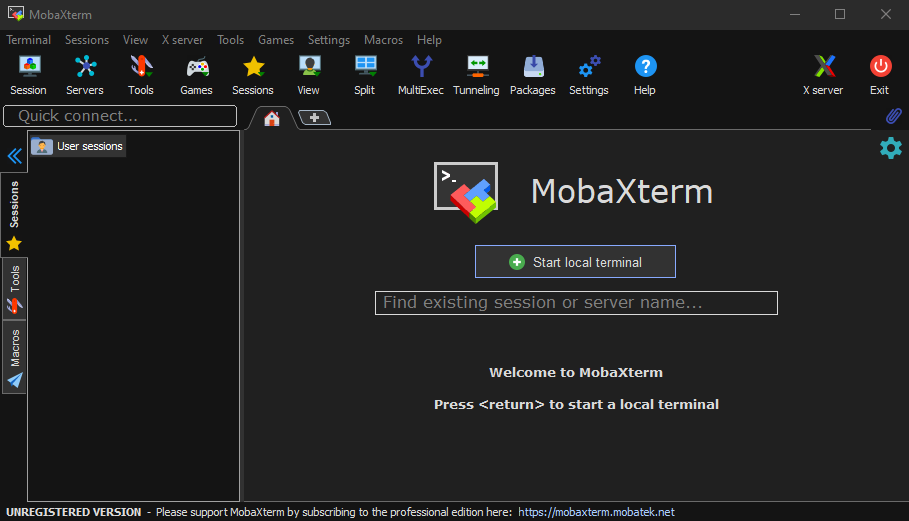This screenshot has height=521, width=909.
Task: Open the Macros menu in menu bar
Action: pos(383,40)
